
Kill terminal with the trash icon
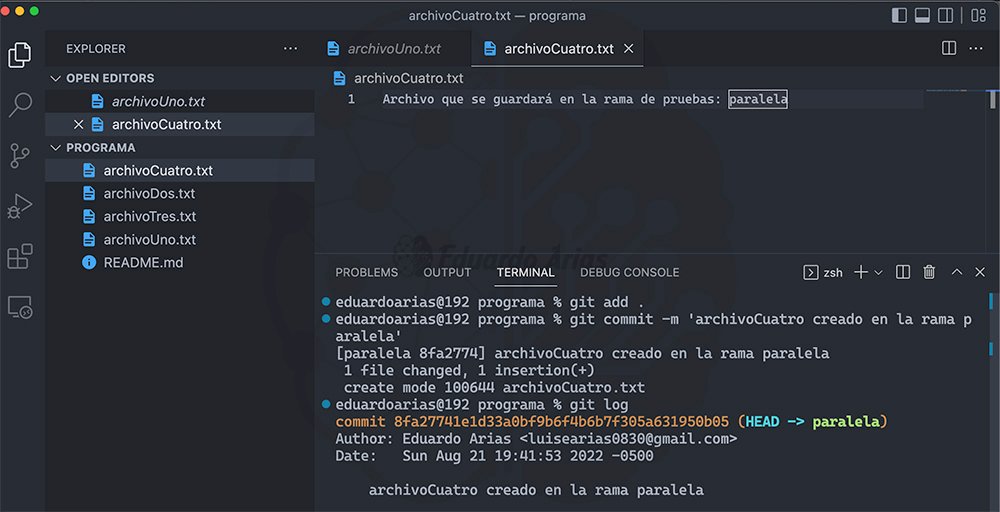[929, 272]
